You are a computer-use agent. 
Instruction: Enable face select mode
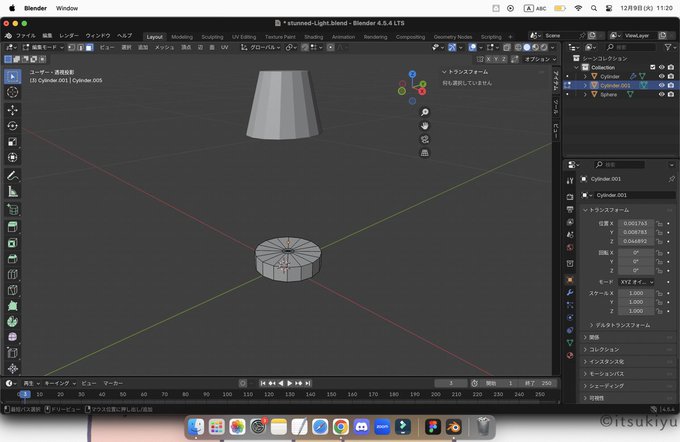89,47
